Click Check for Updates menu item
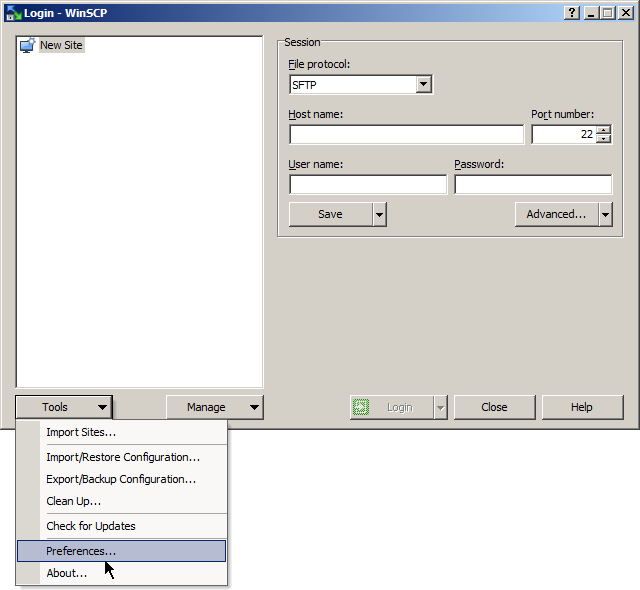 click(x=90, y=526)
